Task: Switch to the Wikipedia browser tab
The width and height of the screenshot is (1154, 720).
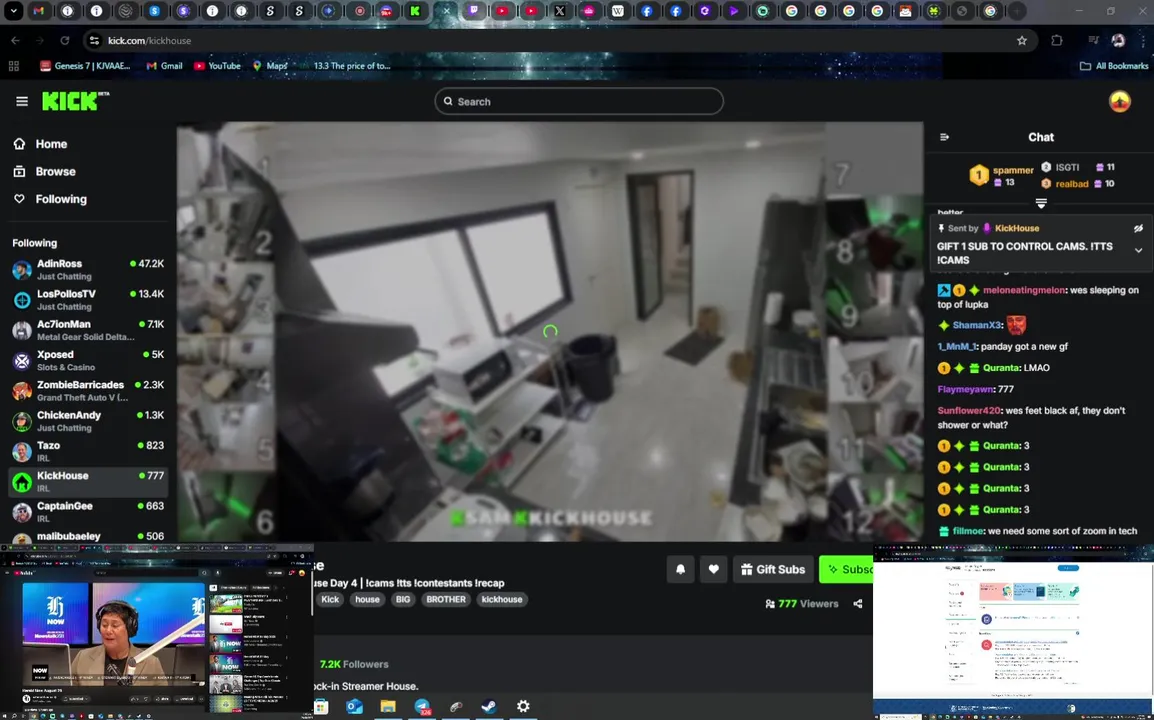Action: coord(617,11)
